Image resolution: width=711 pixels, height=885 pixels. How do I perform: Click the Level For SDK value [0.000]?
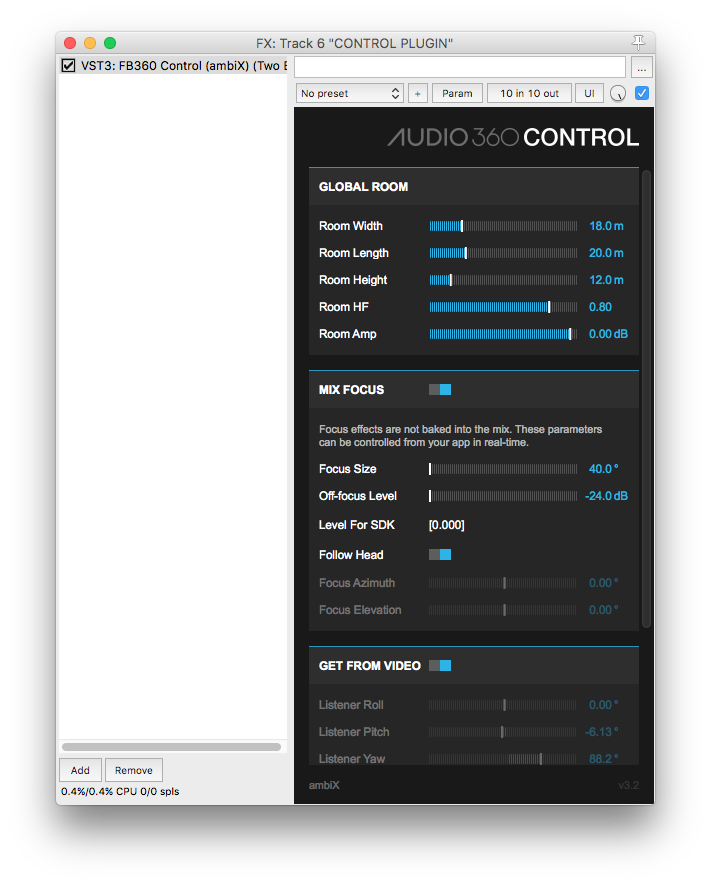[446, 525]
